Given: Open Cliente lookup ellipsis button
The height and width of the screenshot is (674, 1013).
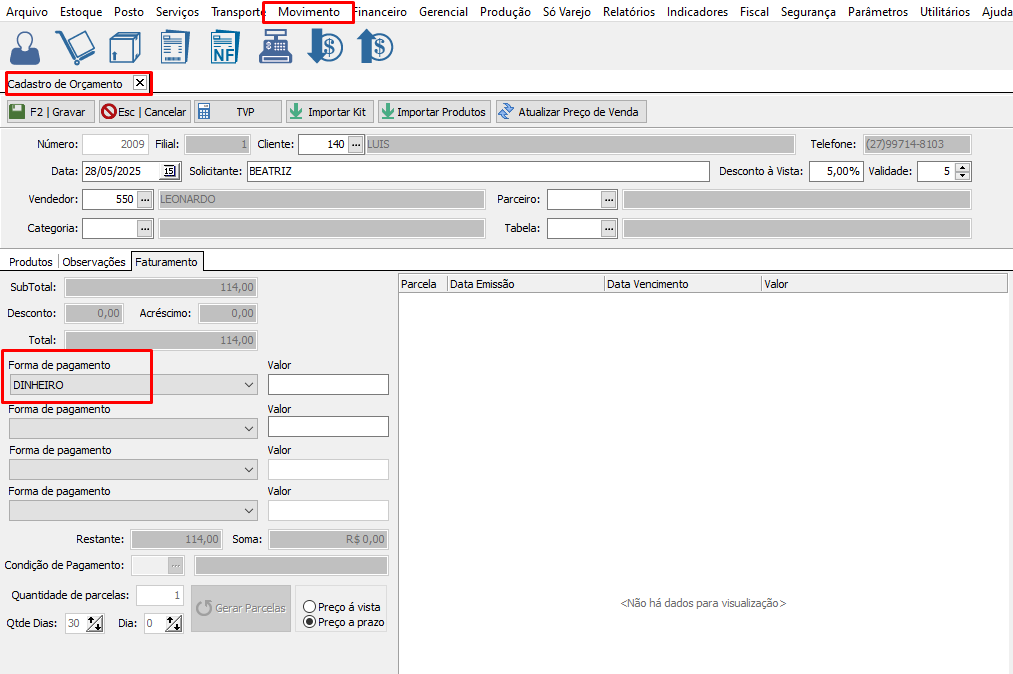Looking at the screenshot, I should pyautogui.click(x=356, y=144).
